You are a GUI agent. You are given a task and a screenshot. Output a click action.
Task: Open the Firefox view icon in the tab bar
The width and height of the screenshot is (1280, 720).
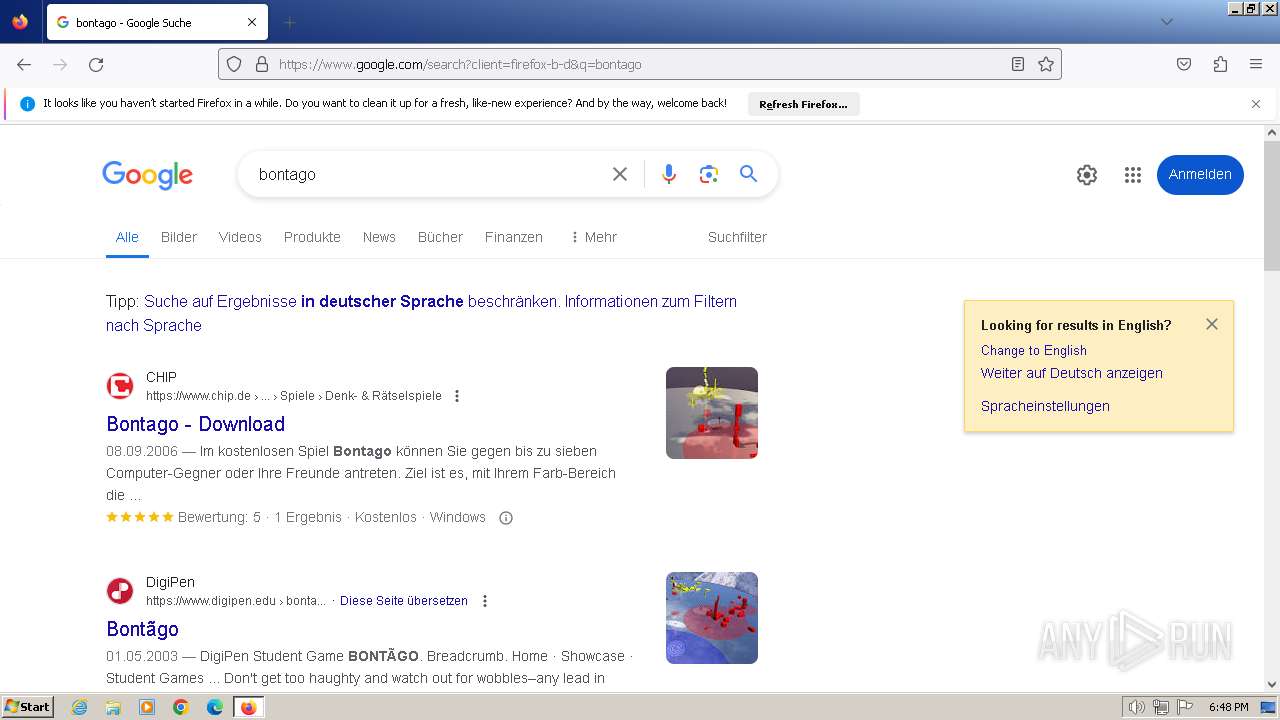pyautogui.click(x=20, y=22)
